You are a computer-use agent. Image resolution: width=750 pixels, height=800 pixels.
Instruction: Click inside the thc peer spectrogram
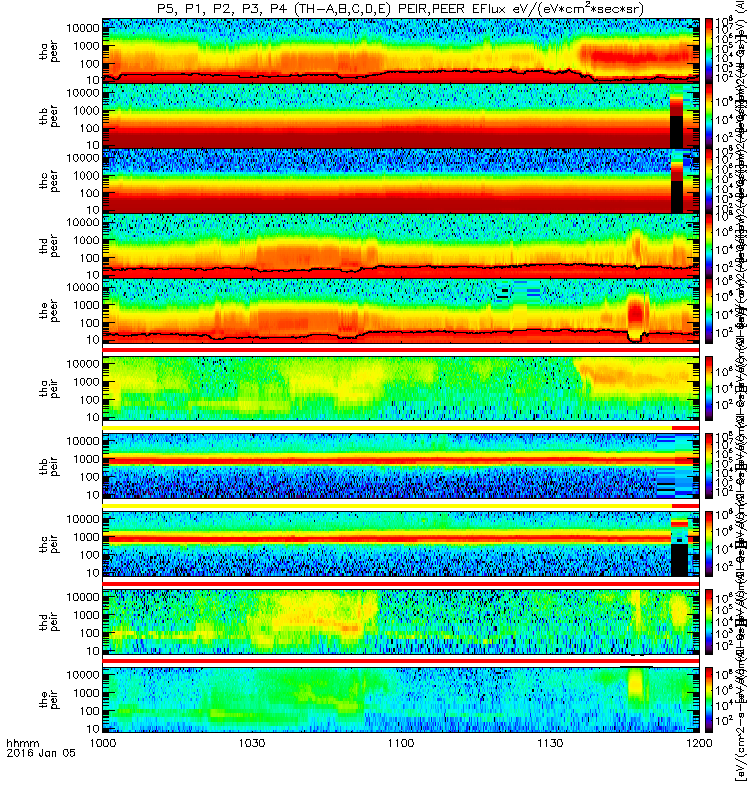(401, 181)
